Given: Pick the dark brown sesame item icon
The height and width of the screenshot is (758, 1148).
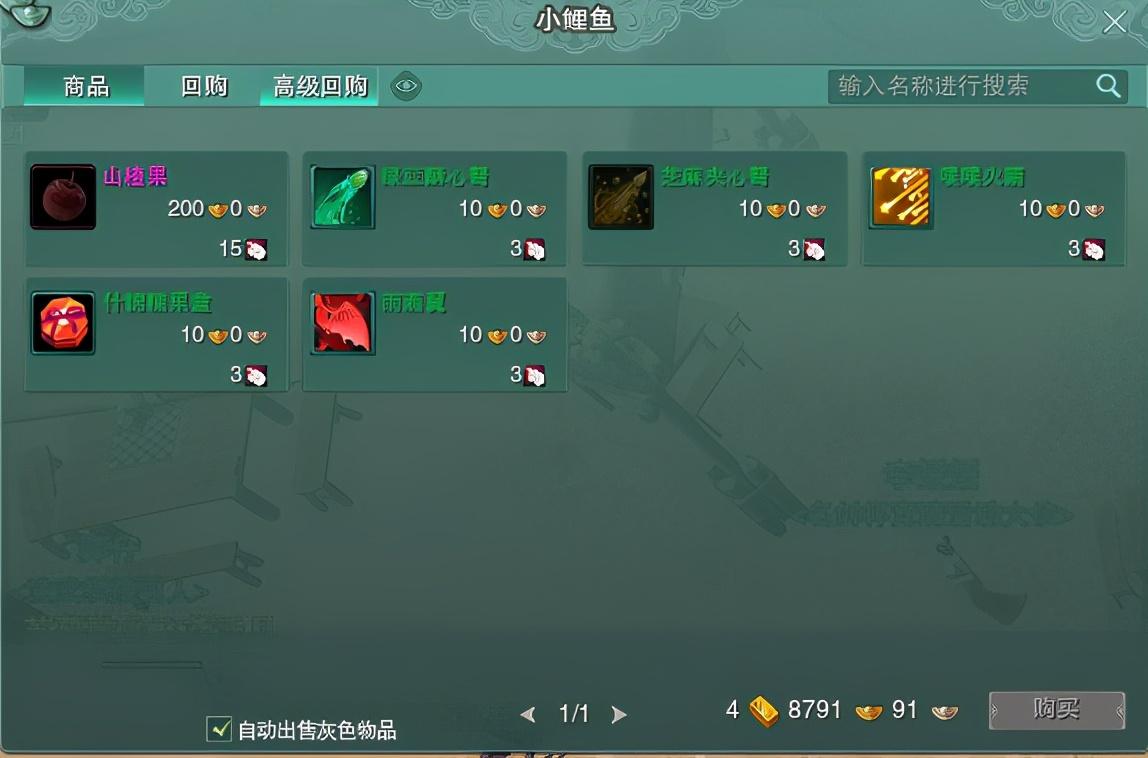Looking at the screenshot, I should (621, 197).
